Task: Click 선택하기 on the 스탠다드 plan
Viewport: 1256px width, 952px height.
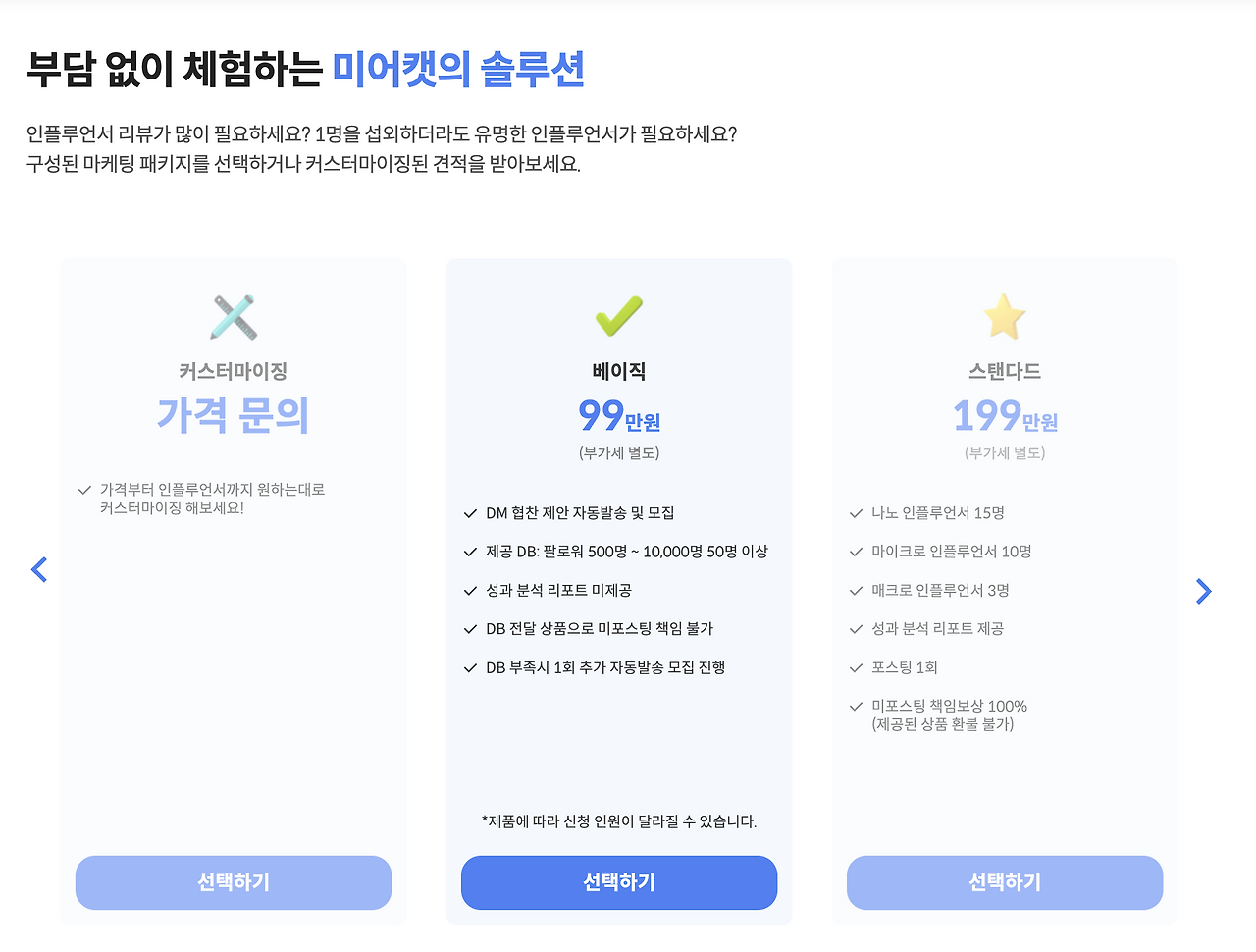Action: point(1004,882)
